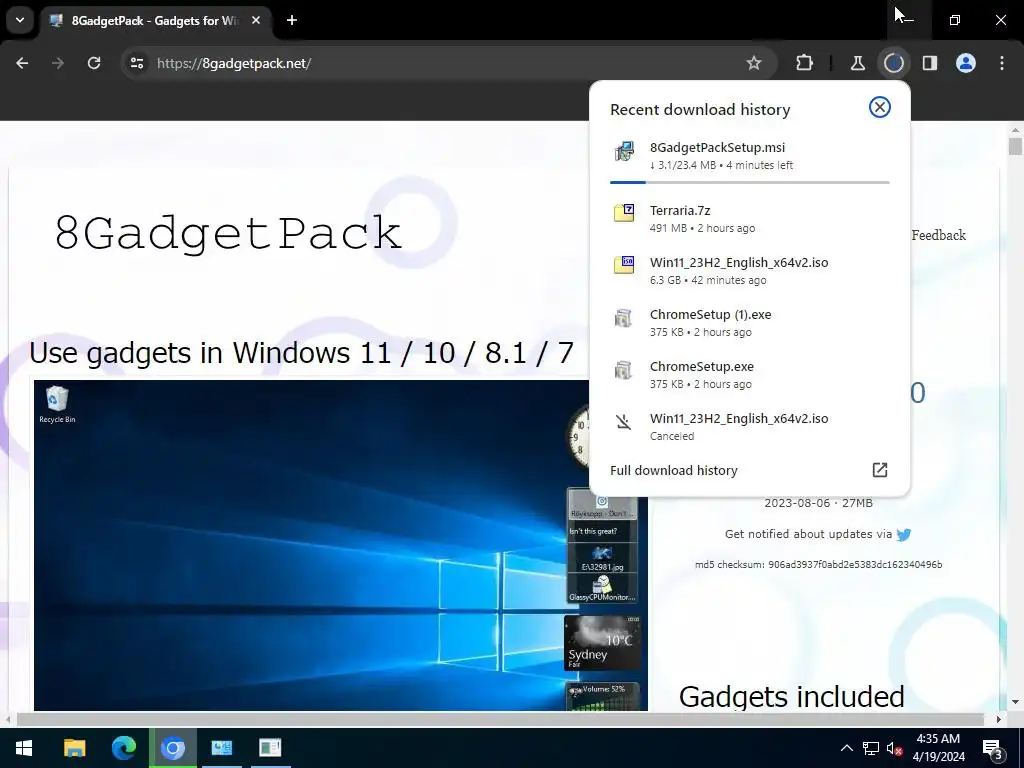Launch Microsoft Edge from the taskbar
This screenshot has width=1024, height=768.
pyautogui.click(x=123, y=748)
